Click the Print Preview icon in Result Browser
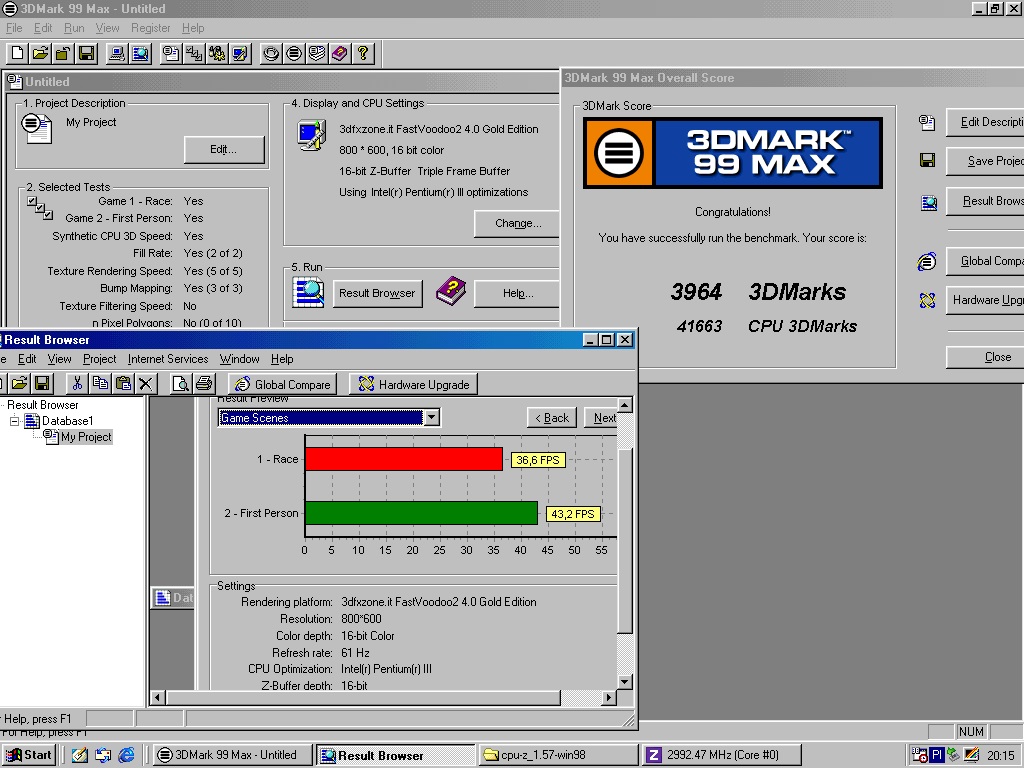This screenshot has height=768, width=1024. click(180, 383)
